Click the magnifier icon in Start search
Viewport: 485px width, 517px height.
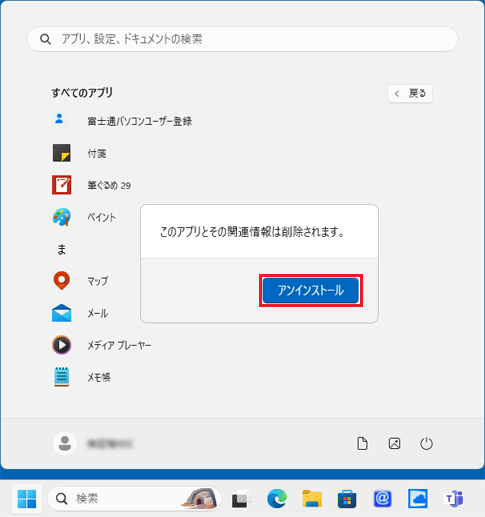(45, 39)
